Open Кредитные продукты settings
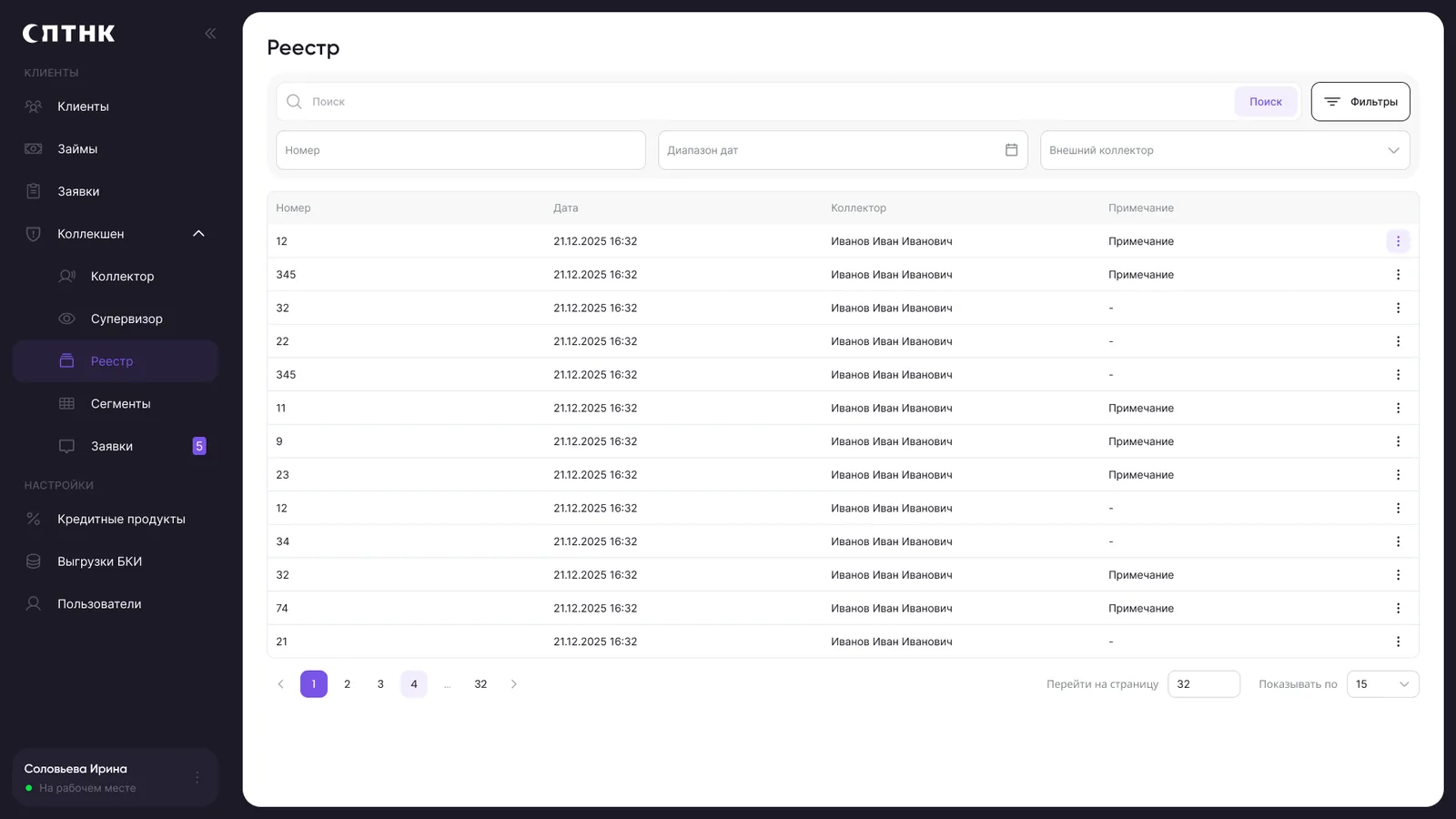 click(116, 519)
